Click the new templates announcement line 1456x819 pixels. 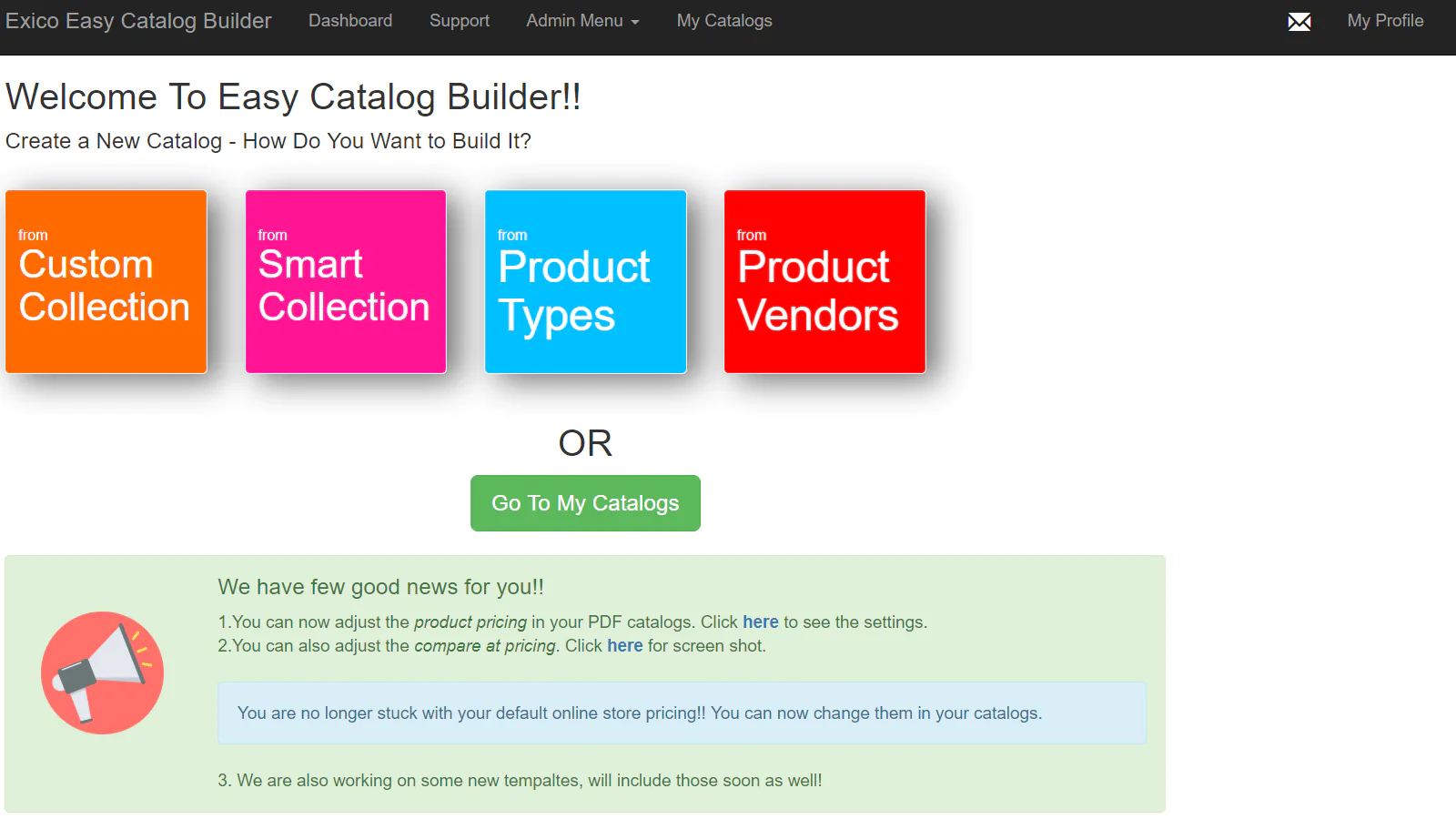point(520,781)
